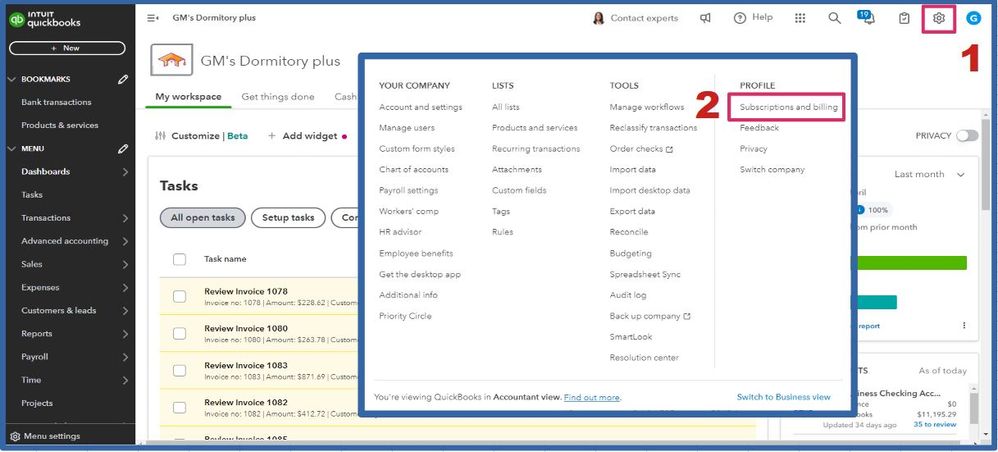Open Subscriptions and billing

788,107
